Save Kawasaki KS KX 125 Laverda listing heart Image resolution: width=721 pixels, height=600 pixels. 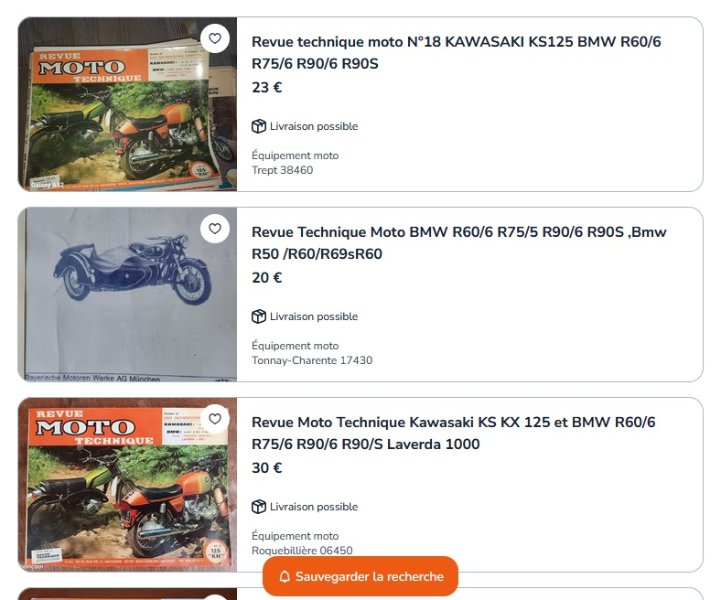[215, 419]
